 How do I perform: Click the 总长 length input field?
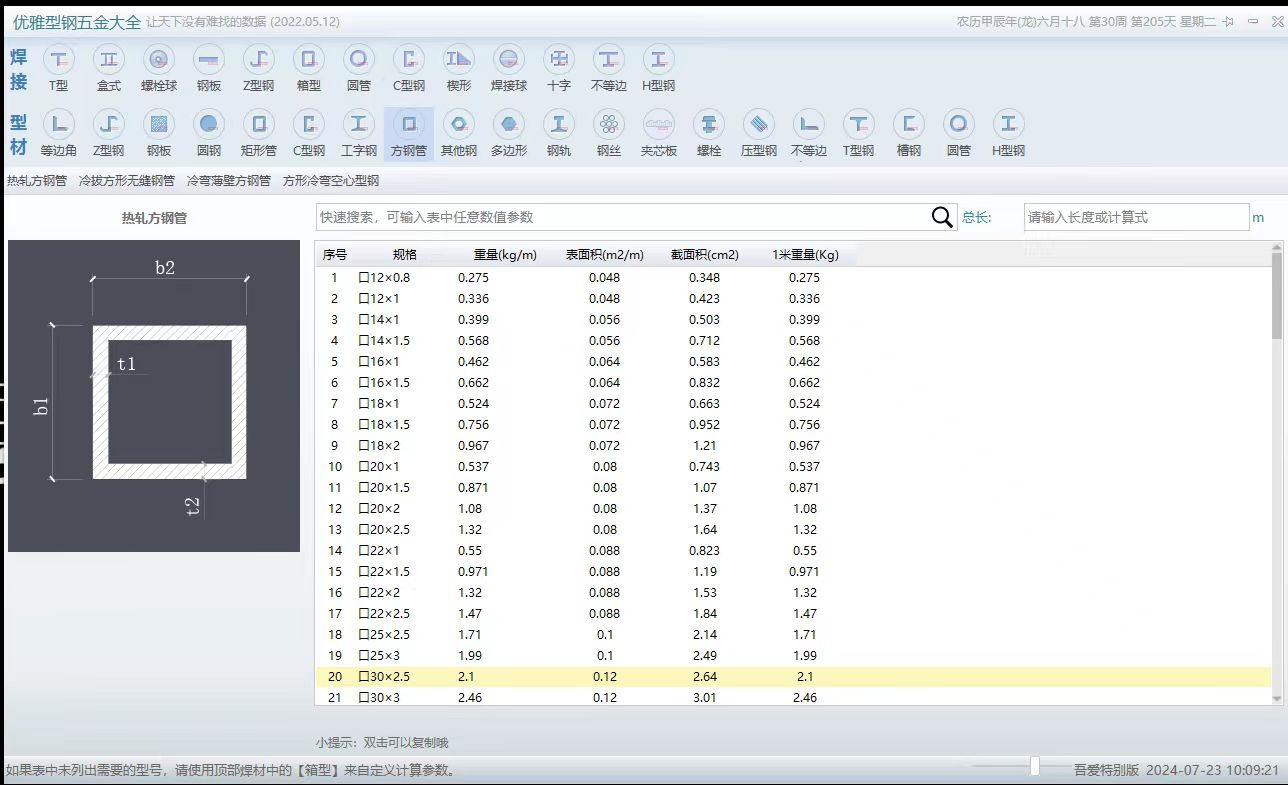[x=1136, y=217]
